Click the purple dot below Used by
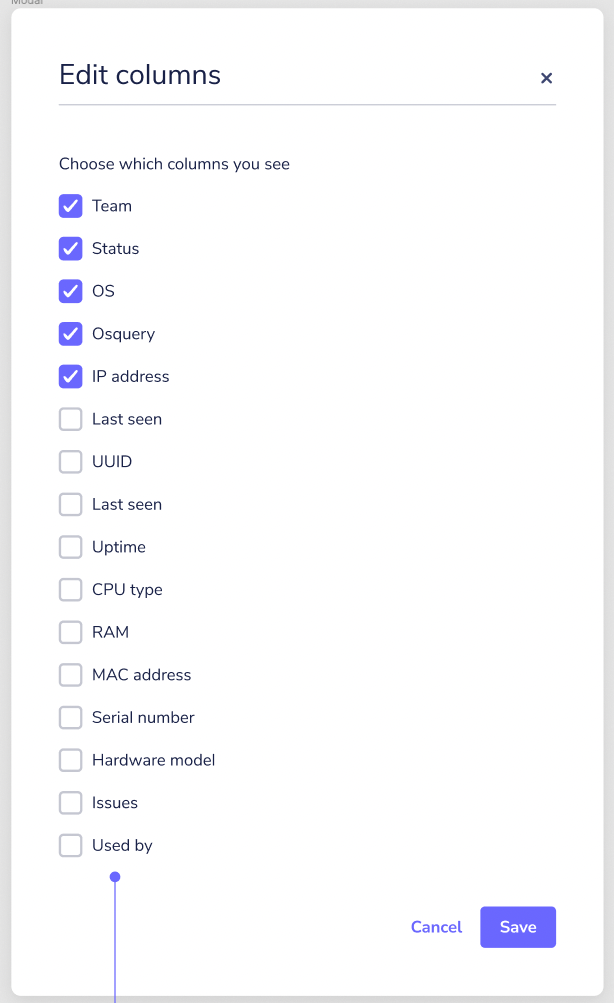 pyautogui.click(x=115, y=876)
